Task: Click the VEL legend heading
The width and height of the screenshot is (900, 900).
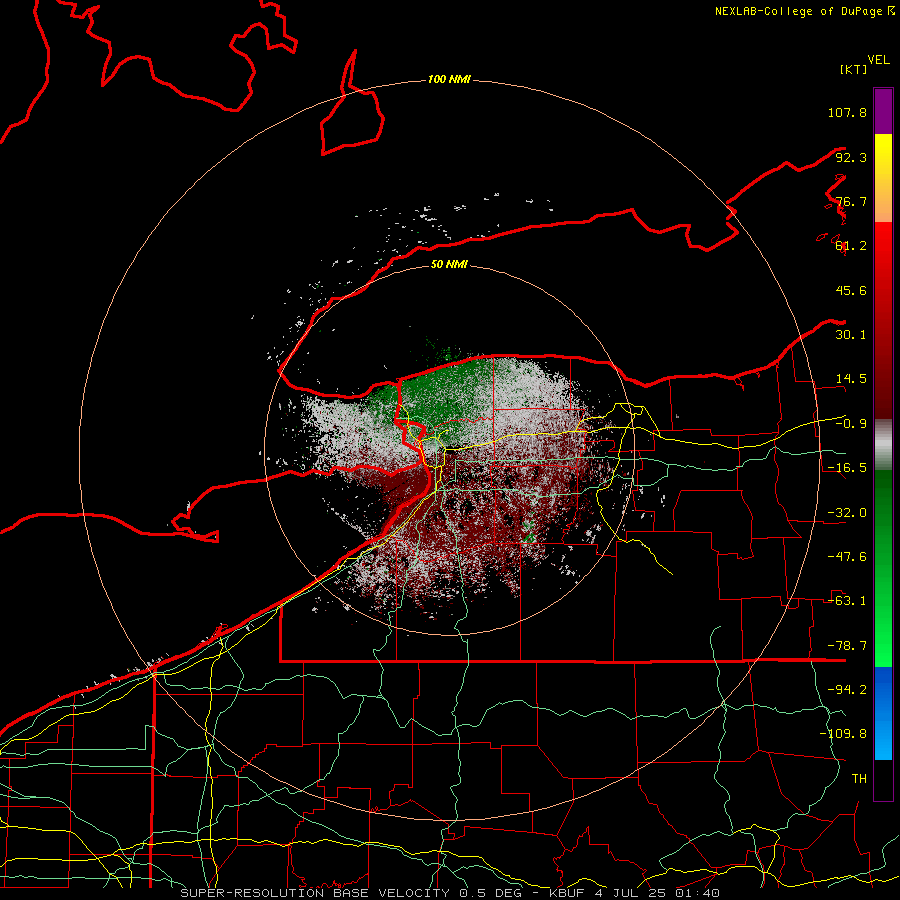Action: 879,60
